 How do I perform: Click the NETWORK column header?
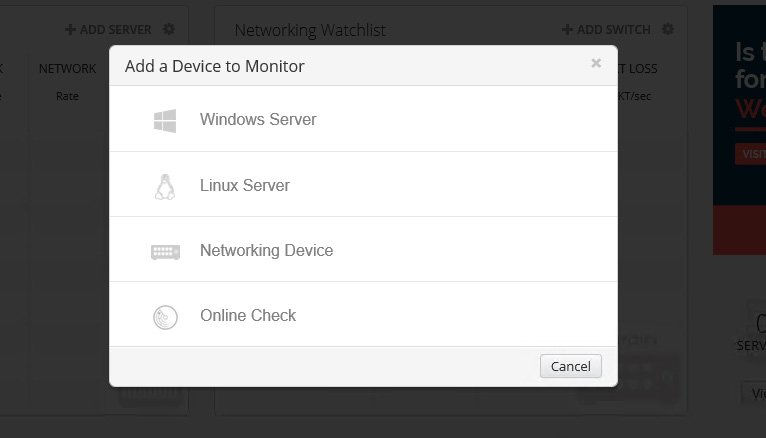67,69
